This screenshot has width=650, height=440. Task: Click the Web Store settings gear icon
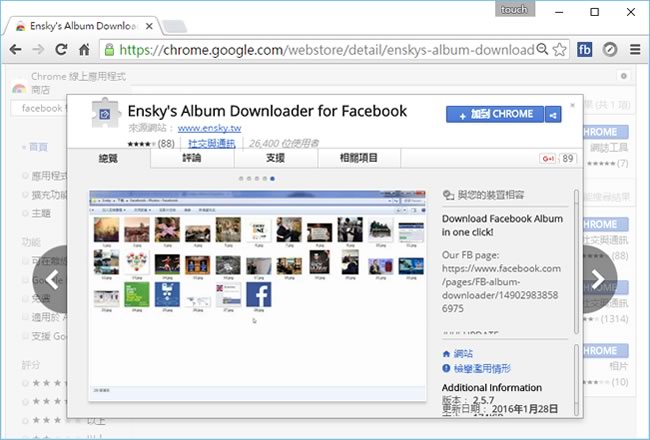623,76
